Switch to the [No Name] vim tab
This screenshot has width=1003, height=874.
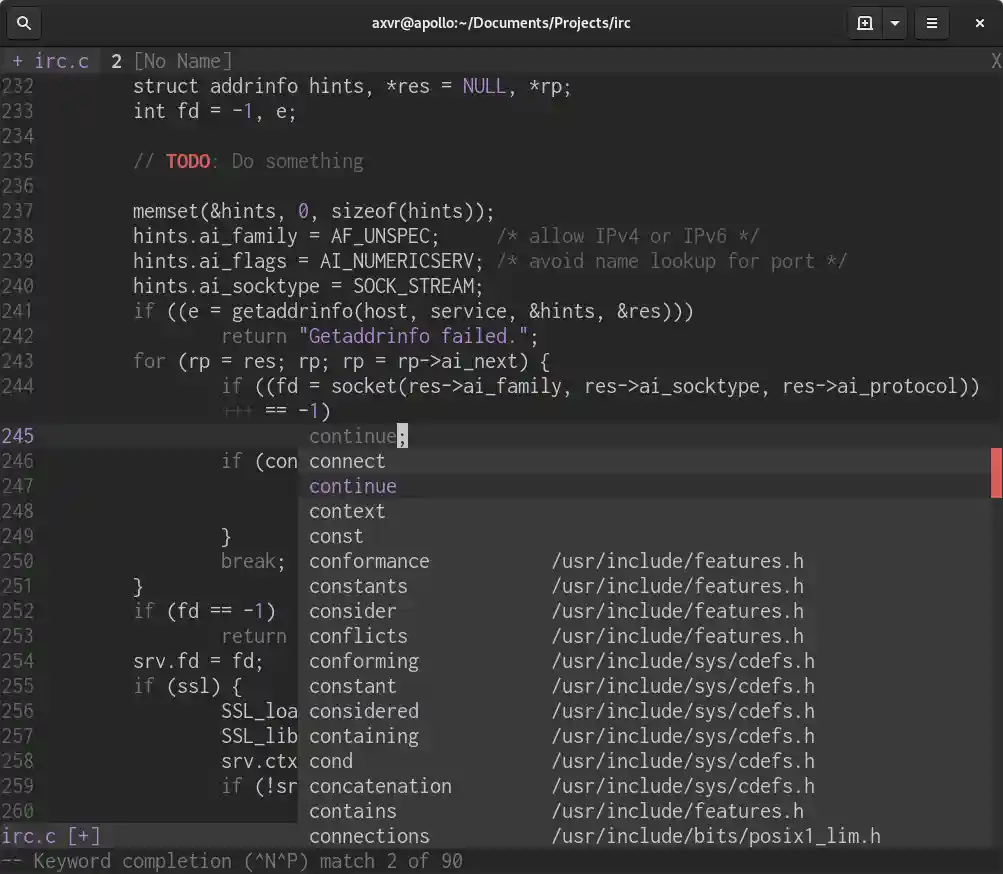tap(181, 61)
